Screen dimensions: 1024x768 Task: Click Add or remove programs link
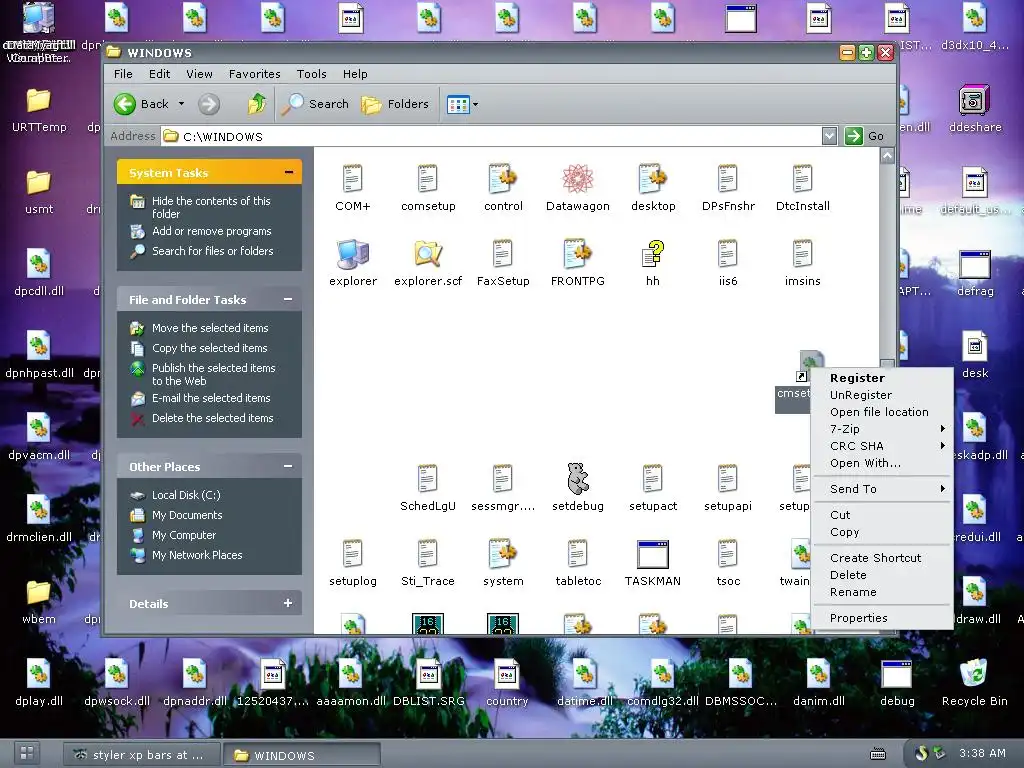[x=212, y=231]
